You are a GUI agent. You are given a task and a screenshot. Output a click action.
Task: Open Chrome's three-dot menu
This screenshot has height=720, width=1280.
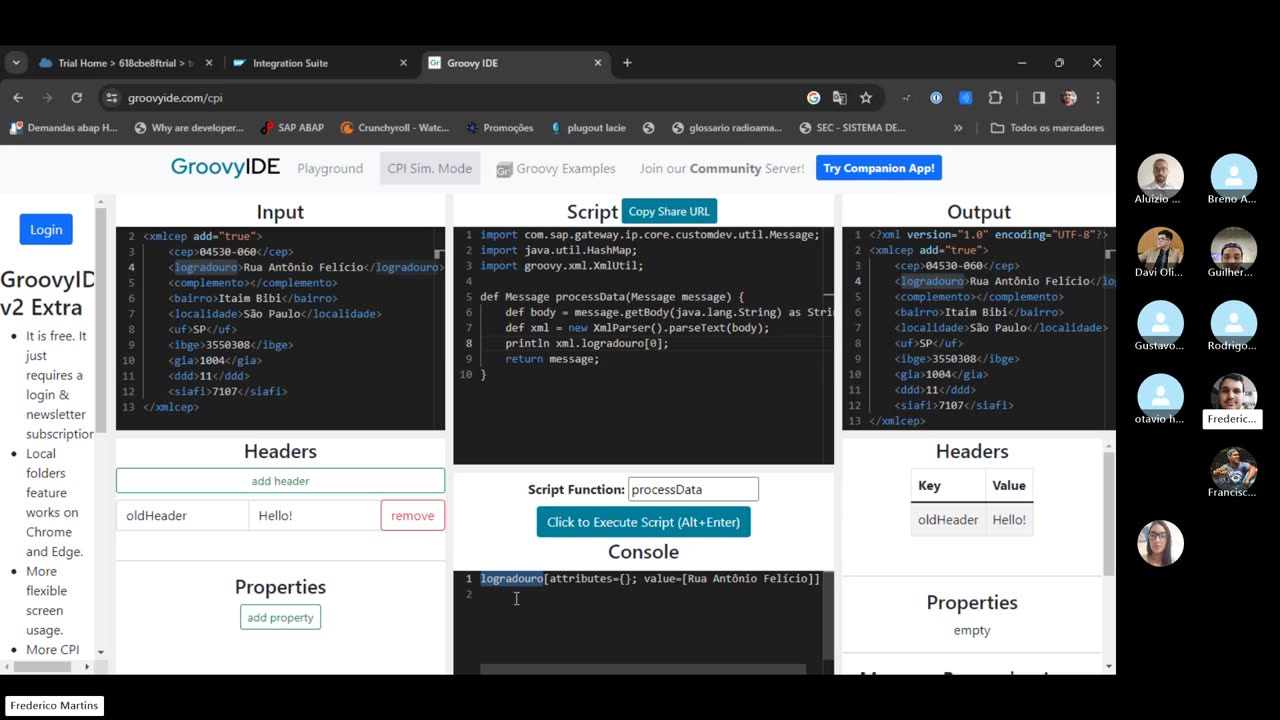point(1098,98)
